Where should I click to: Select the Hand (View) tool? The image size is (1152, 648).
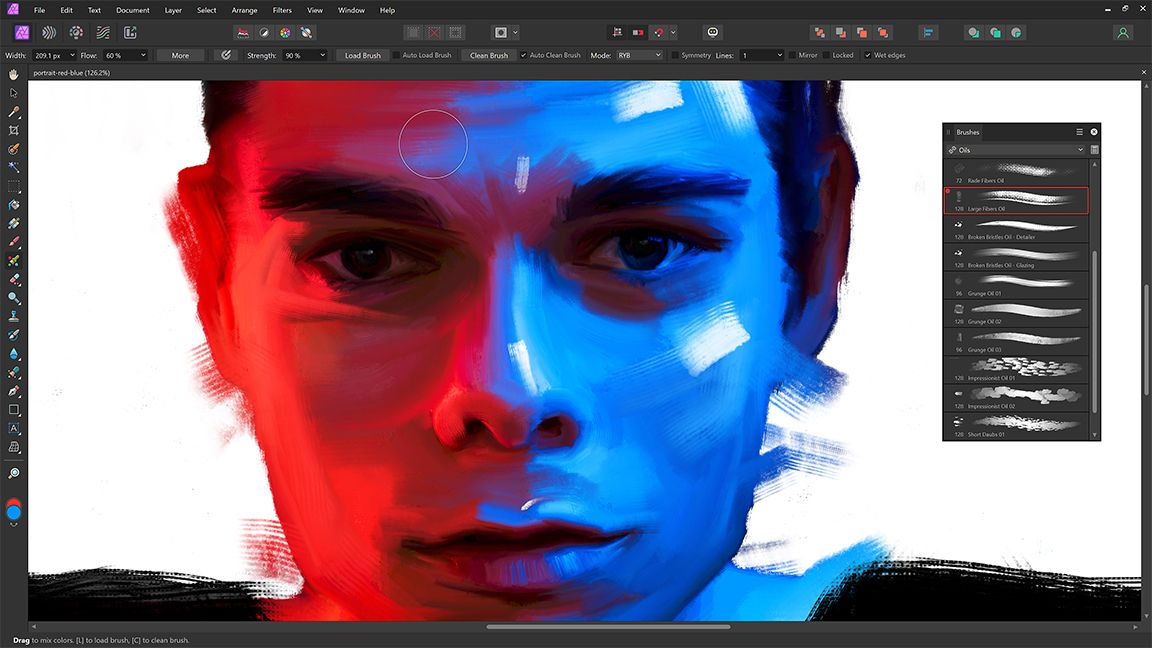14,74
